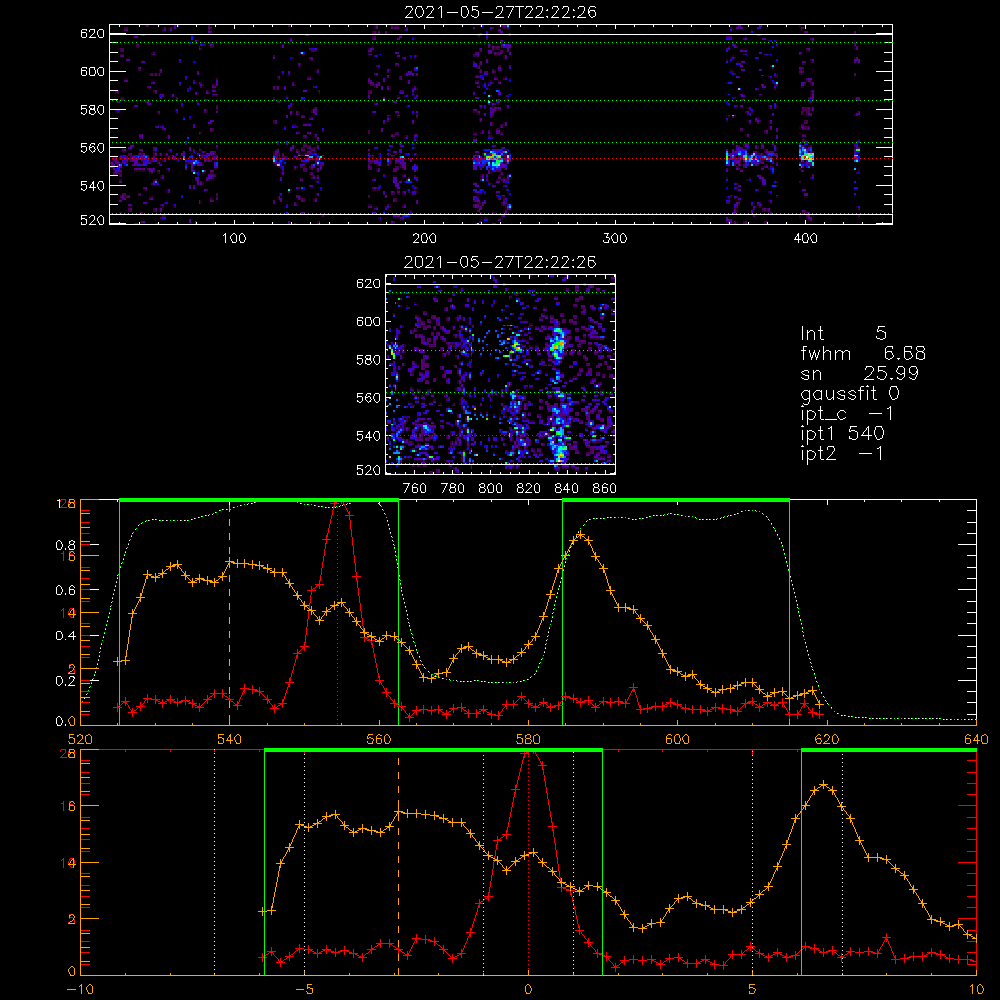The image size is (1000, 1000).
Task: Click the third plot y-axis label 0.8
Action: tap(66, 545)
